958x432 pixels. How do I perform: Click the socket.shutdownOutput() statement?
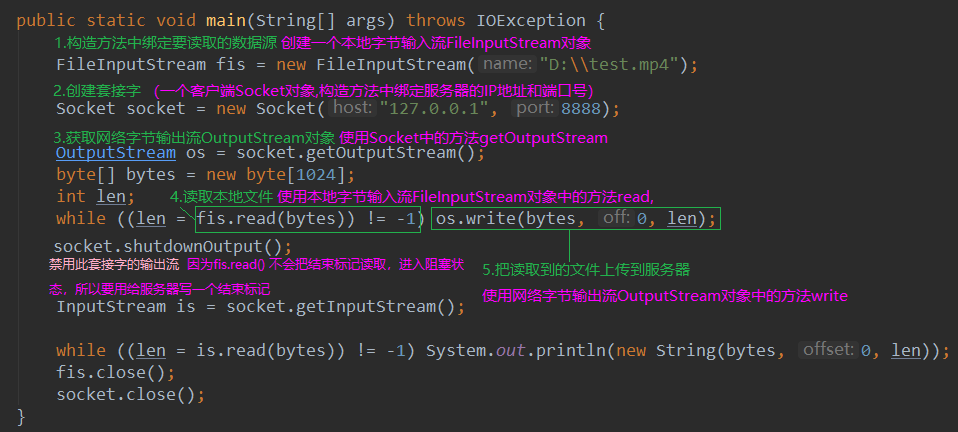173,247
